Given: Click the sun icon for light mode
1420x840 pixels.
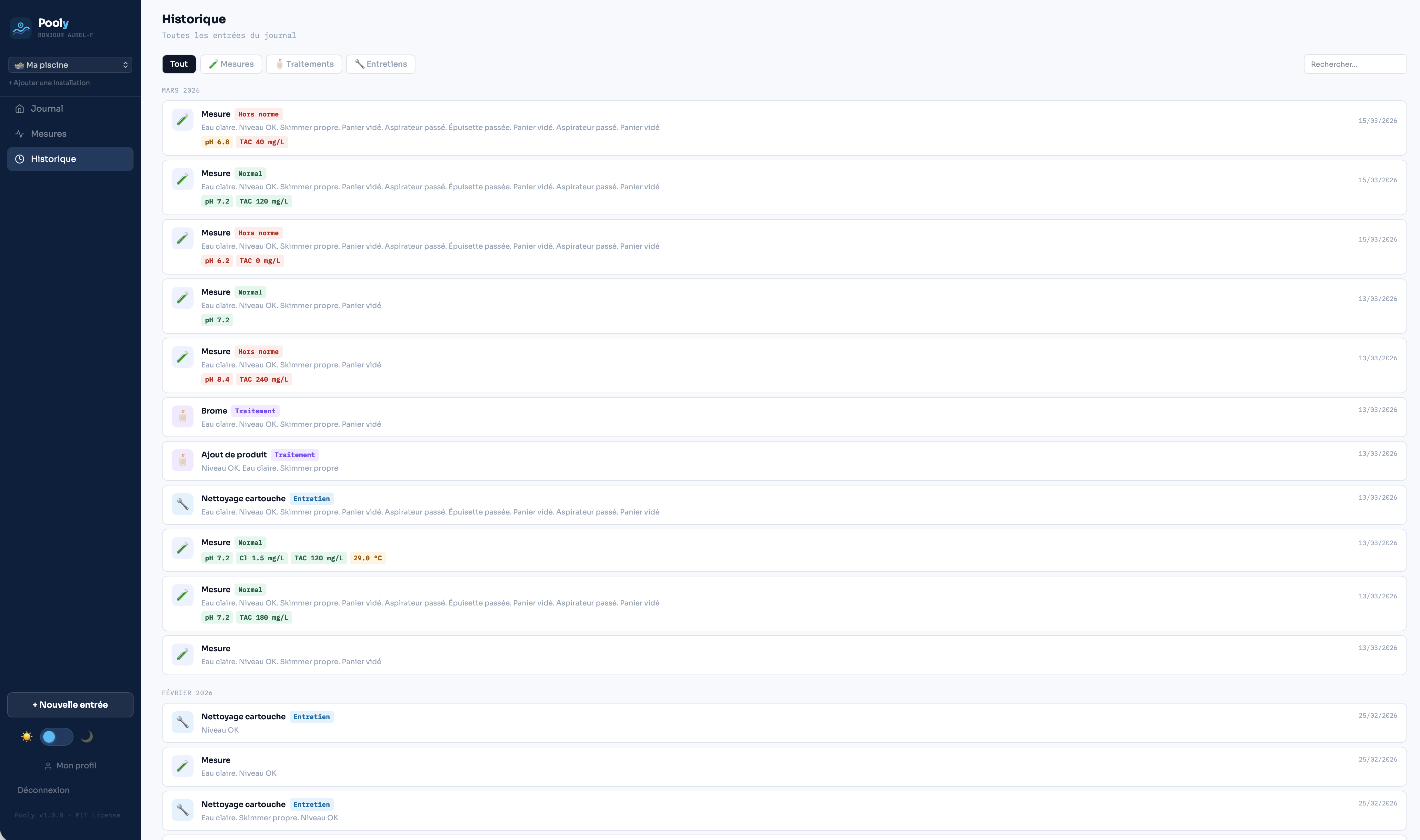Looking at the screenshot, I should click(x=26, y=736).
